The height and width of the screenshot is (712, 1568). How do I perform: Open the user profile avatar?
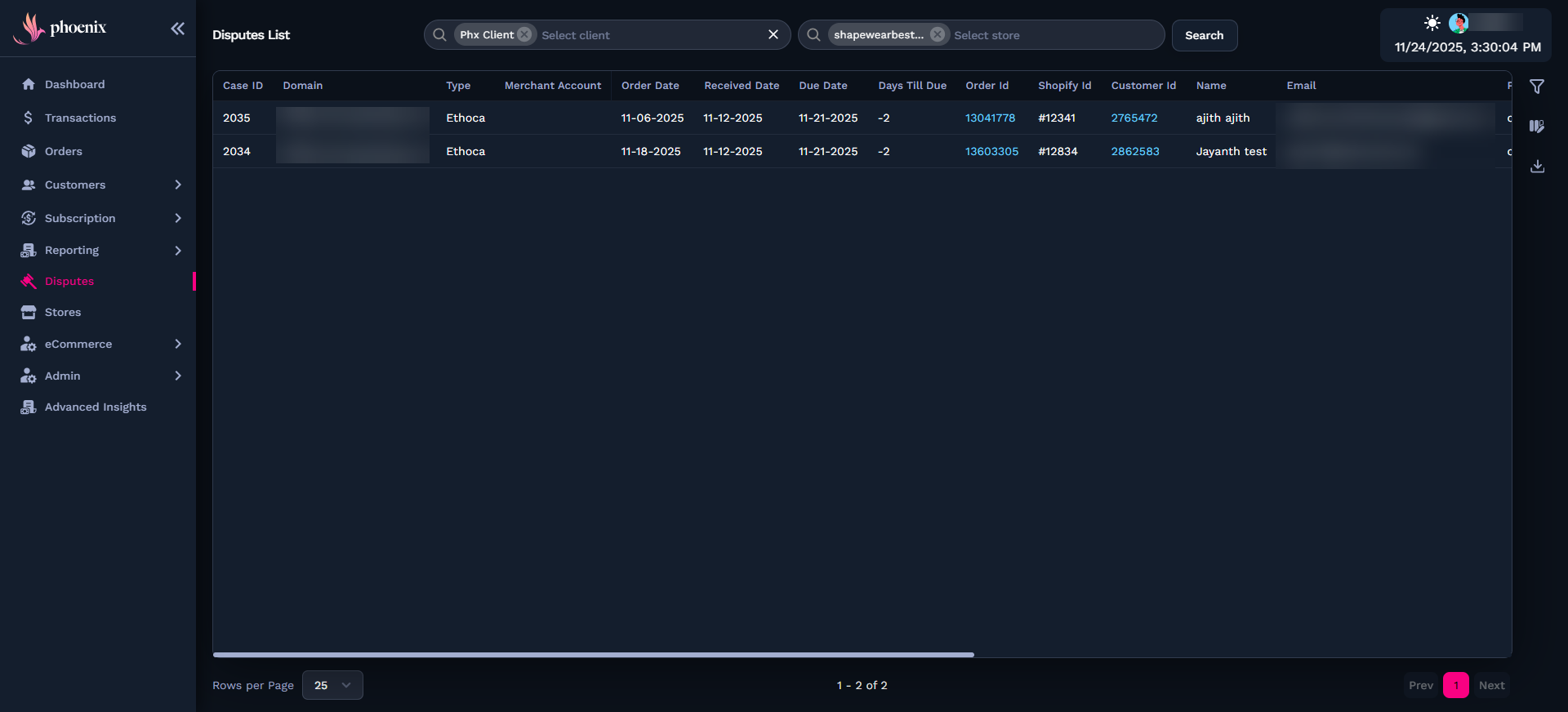coord(1459,23)
